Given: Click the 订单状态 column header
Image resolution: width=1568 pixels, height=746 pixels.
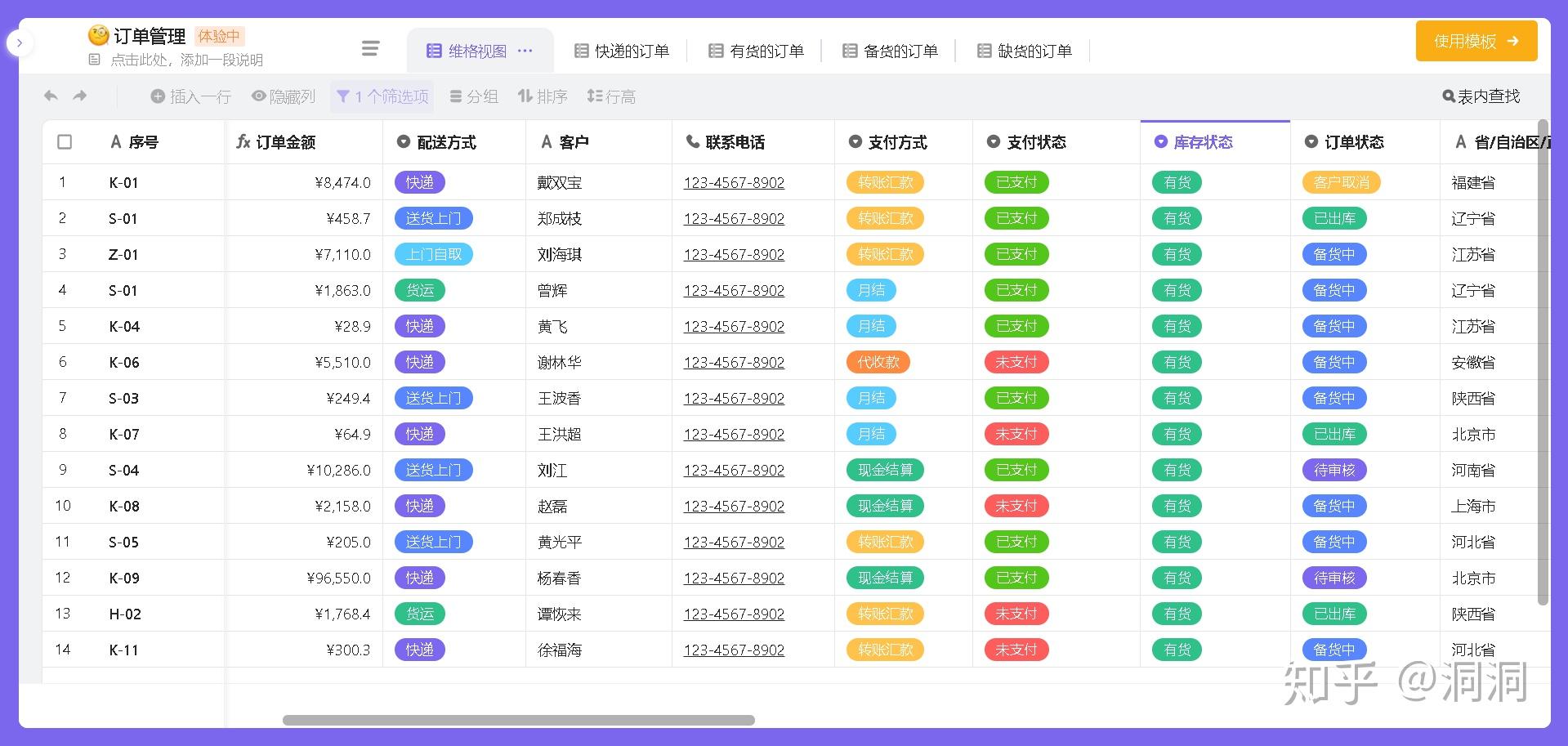Looking at the screenshot, I should coord(1365,142).
